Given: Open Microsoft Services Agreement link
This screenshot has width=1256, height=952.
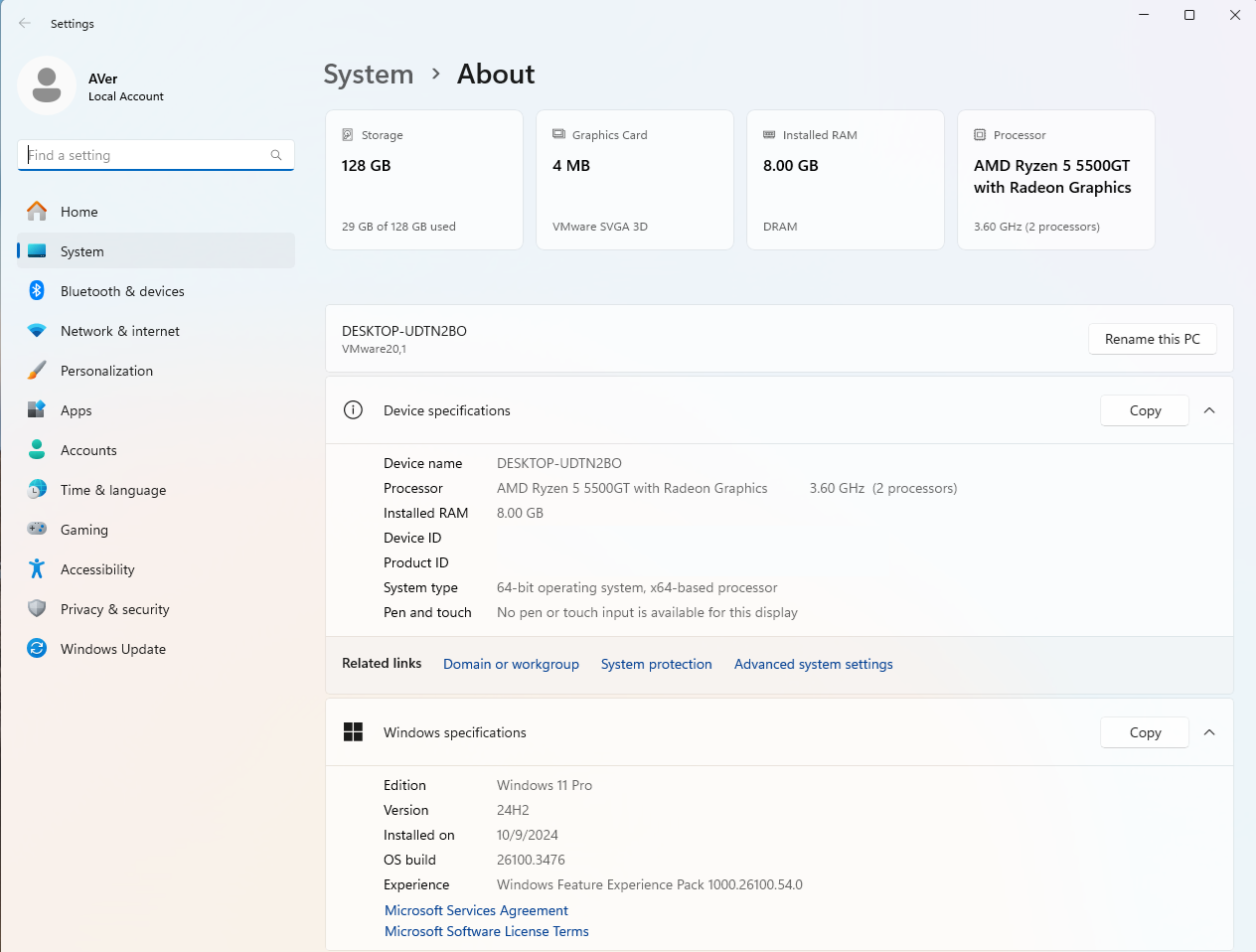Looking at the screenshot, I should (x=476, y=910).
